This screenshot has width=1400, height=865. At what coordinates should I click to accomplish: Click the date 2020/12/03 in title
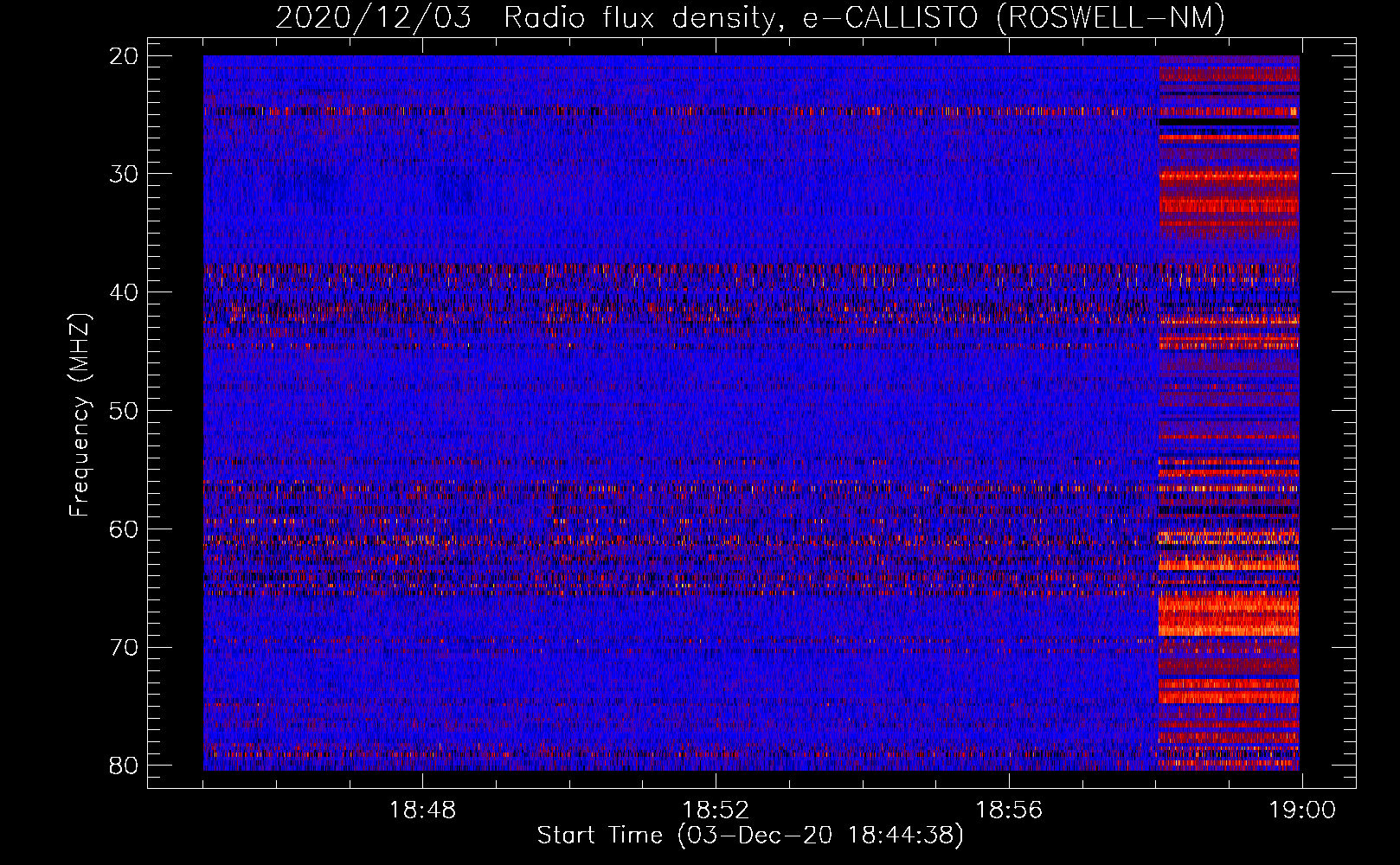pyautogui.click(x=373, y=17)
